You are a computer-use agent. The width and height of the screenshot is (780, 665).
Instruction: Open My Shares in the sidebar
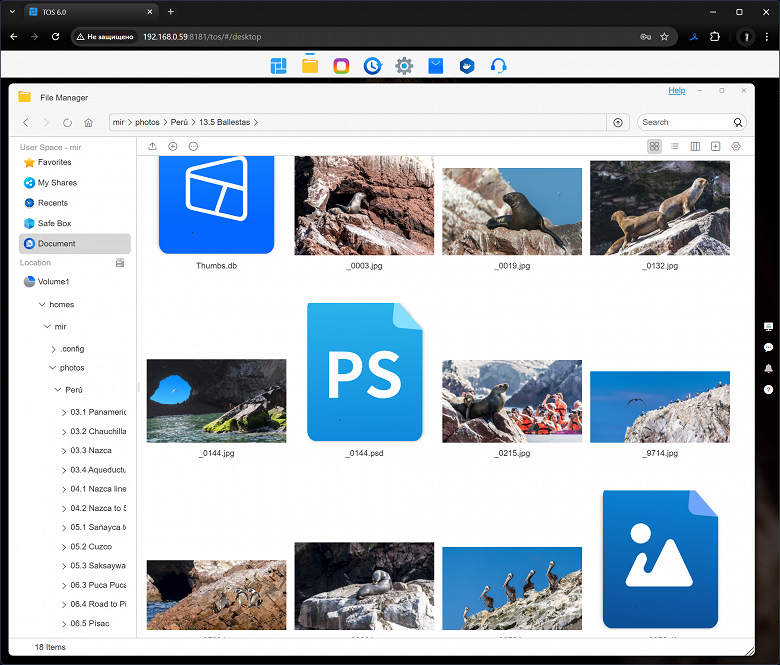[x=56, y=183]
